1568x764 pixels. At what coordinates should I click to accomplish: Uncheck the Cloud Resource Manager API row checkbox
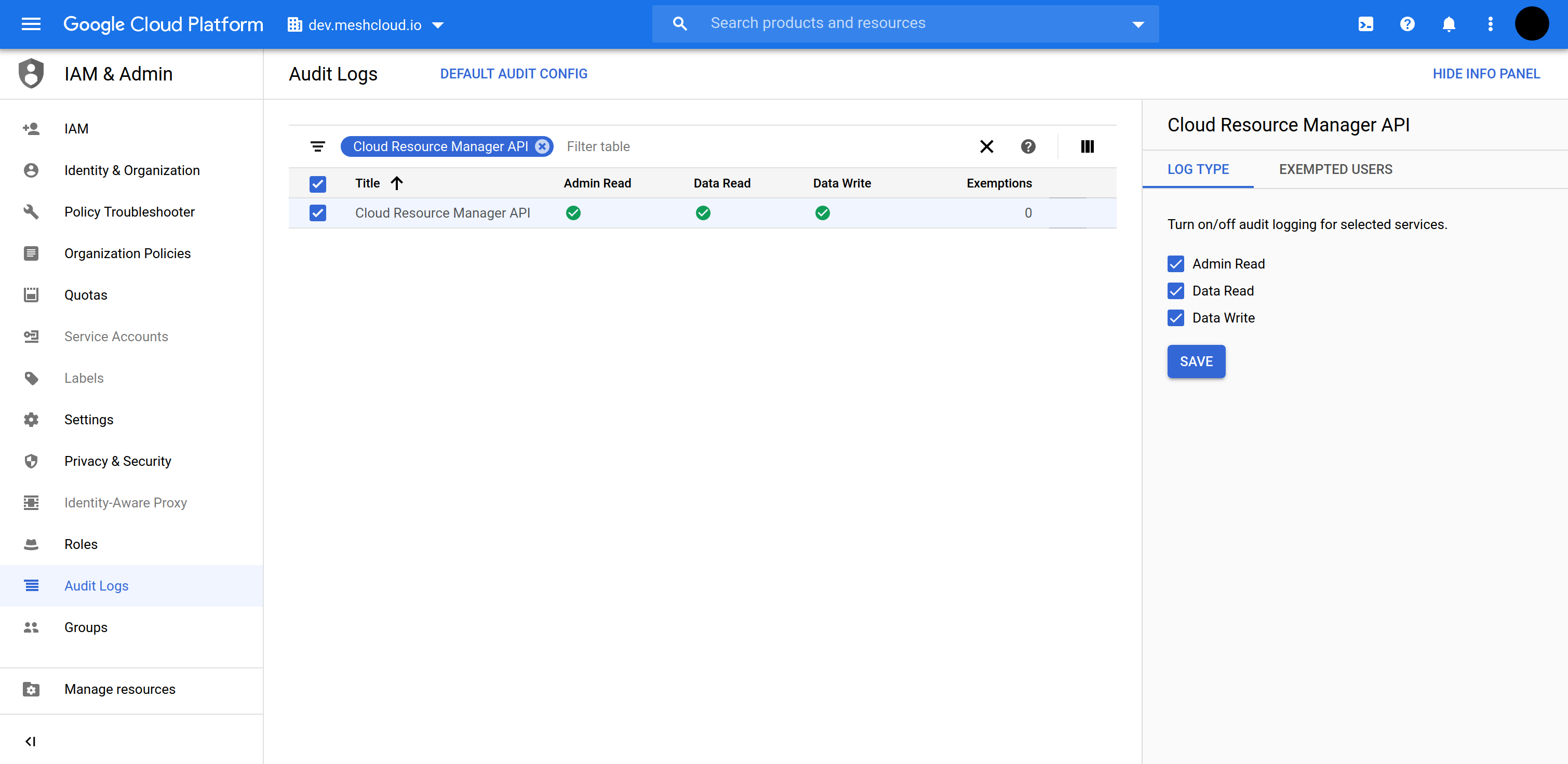317,213
